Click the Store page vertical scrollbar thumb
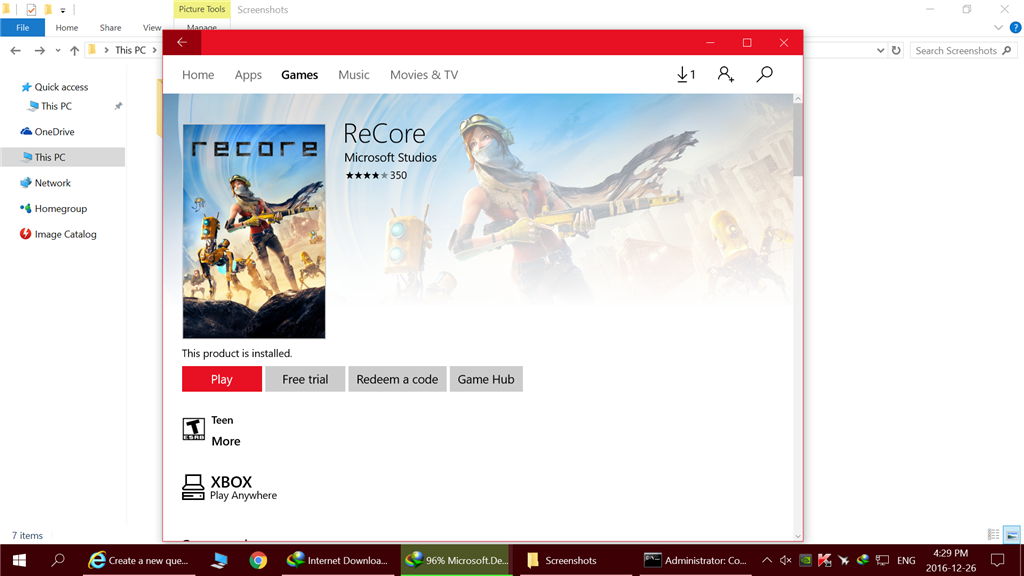 click(797, 139)
